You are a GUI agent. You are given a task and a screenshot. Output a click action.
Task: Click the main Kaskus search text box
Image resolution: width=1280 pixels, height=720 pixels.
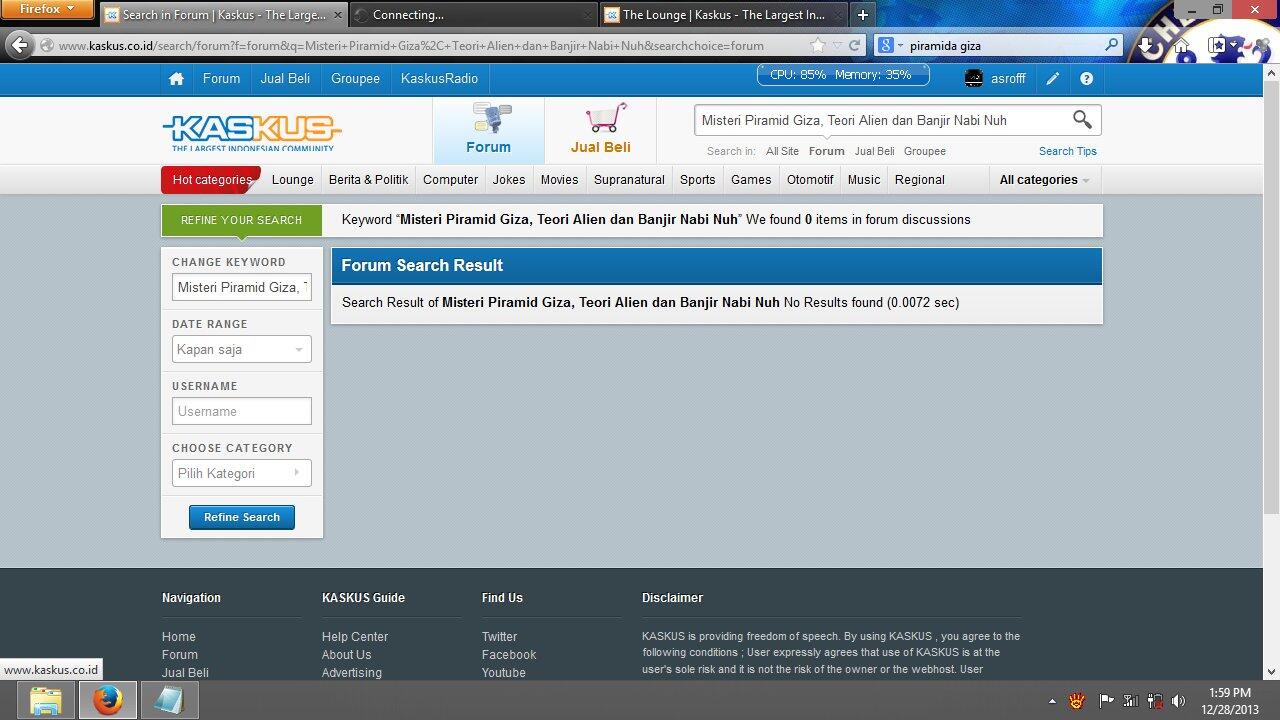pos(882,120)
